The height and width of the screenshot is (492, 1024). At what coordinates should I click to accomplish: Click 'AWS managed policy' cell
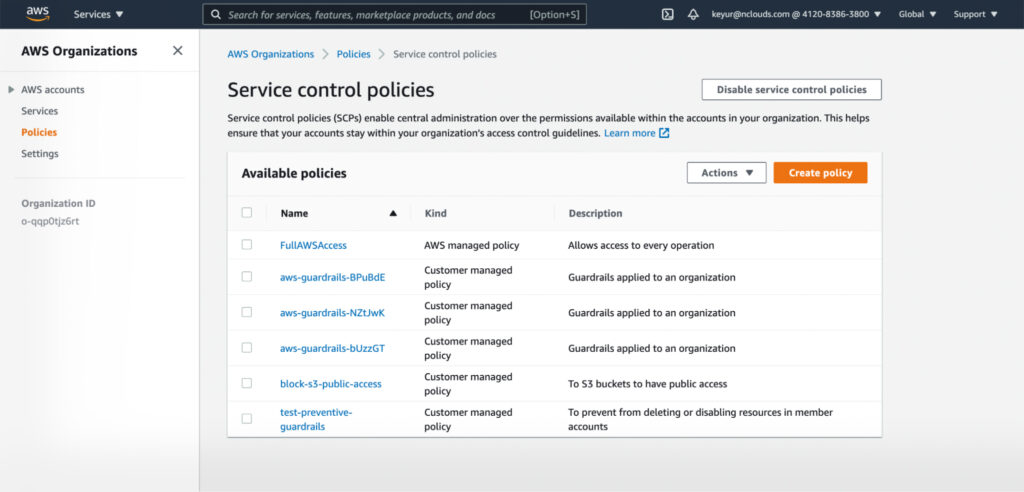click(x=472, y=246)
